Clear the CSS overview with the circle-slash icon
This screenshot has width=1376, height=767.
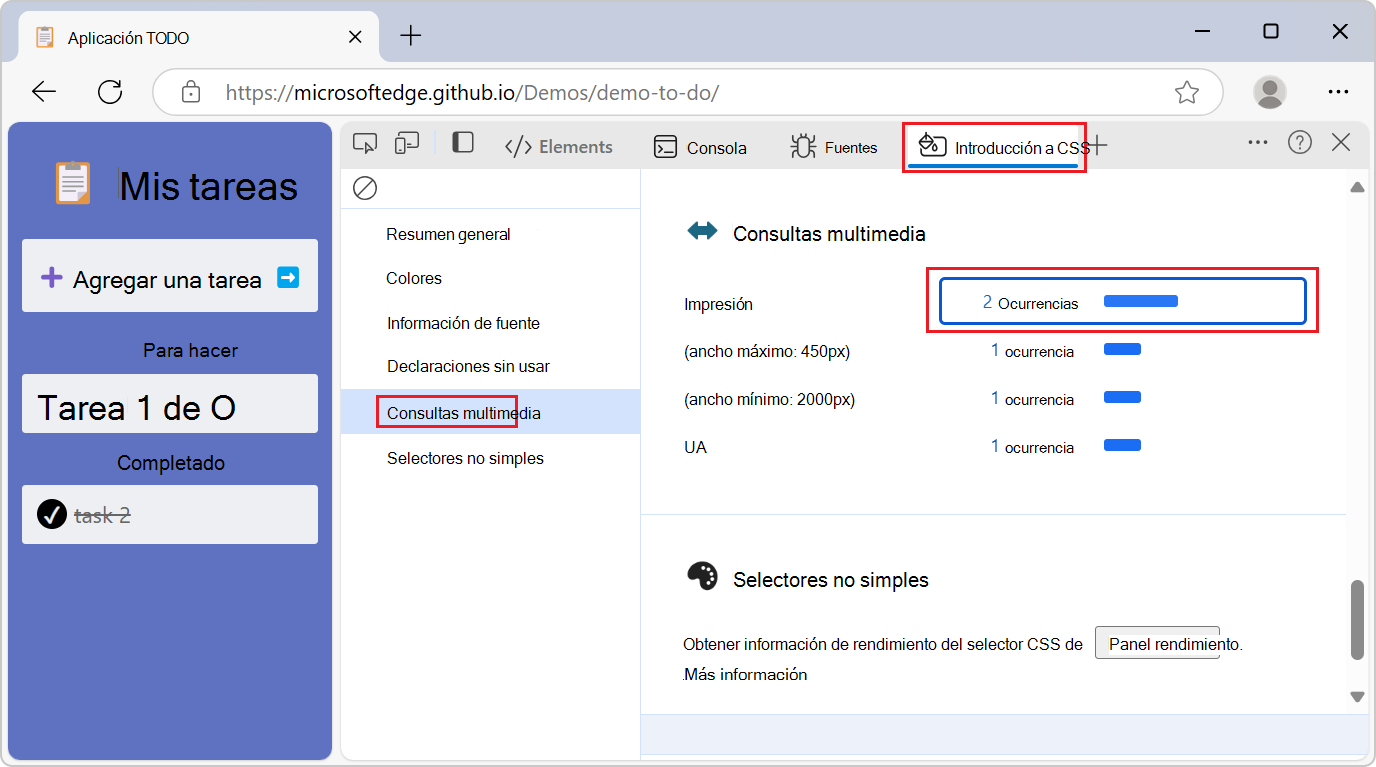[365, 188]
